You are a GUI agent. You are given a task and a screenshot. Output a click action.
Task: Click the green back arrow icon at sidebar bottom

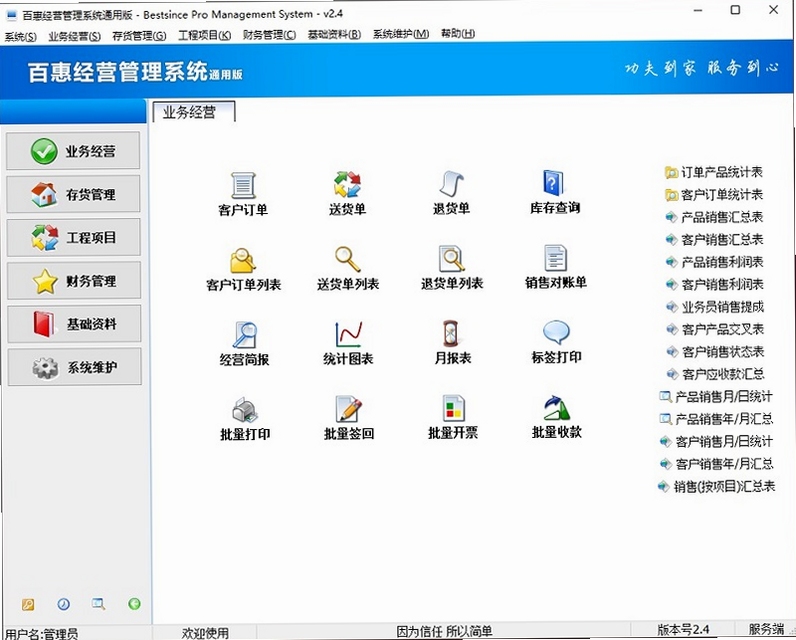(x=135, y=603)
